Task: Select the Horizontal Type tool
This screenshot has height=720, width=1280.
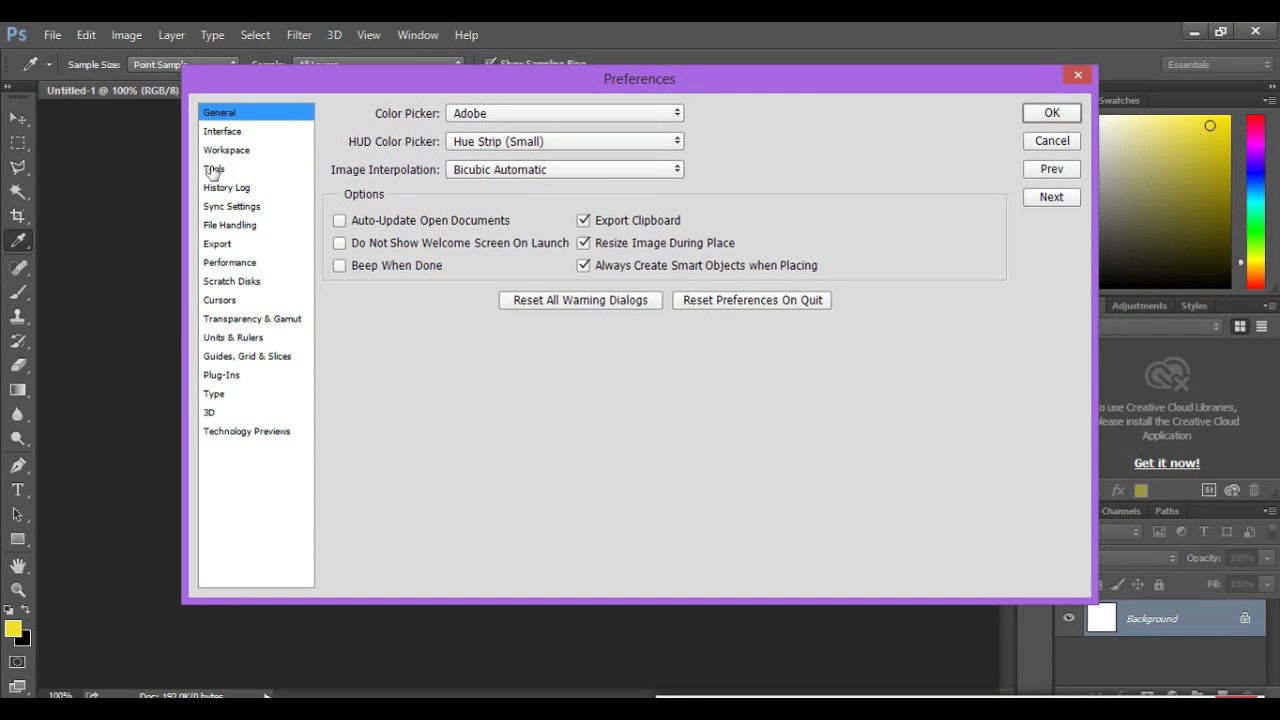Action: point(18,490)
